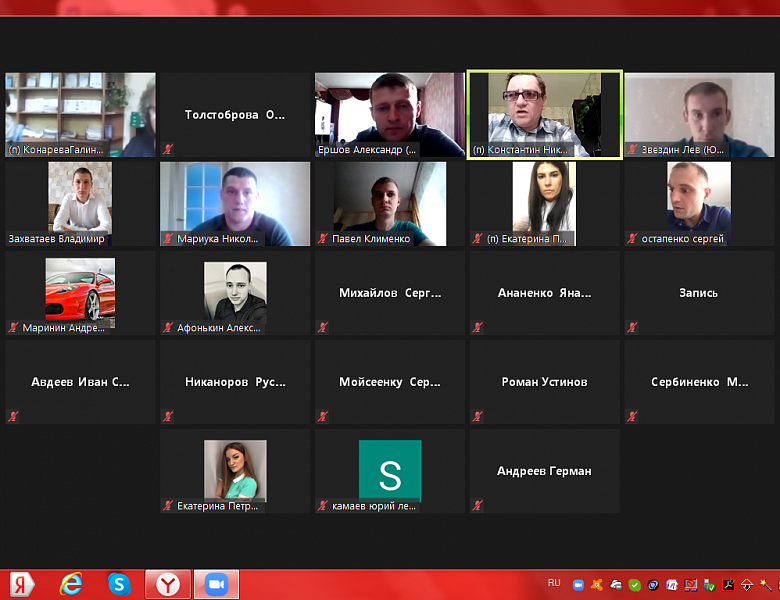Image resolution: width=780 pixels, height=600 pixels.
Task: Click the muted mic icon on Андреев Герман tile
Action: [x=478, y=505]
